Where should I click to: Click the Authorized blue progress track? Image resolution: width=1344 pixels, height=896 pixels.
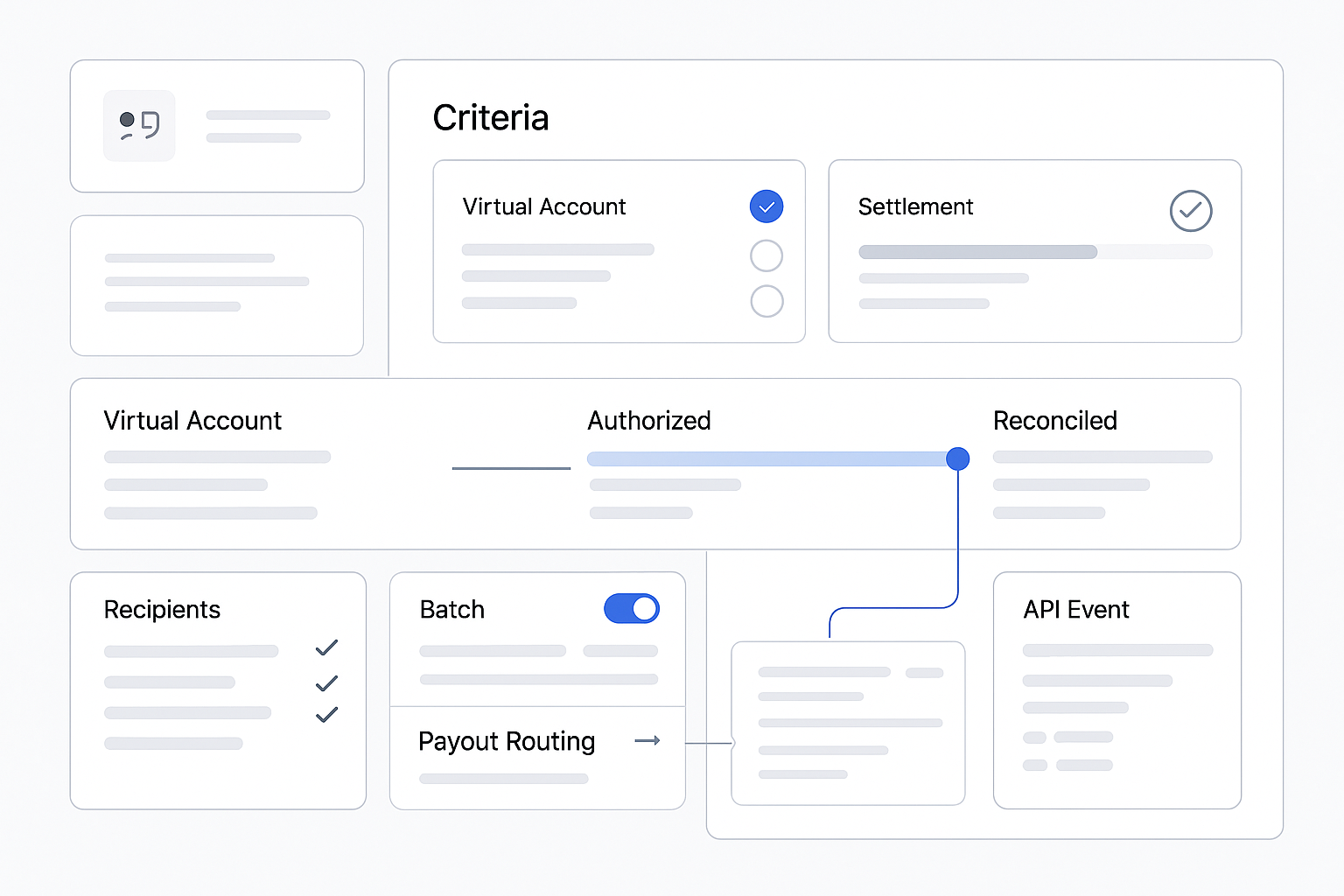point(767,458)
